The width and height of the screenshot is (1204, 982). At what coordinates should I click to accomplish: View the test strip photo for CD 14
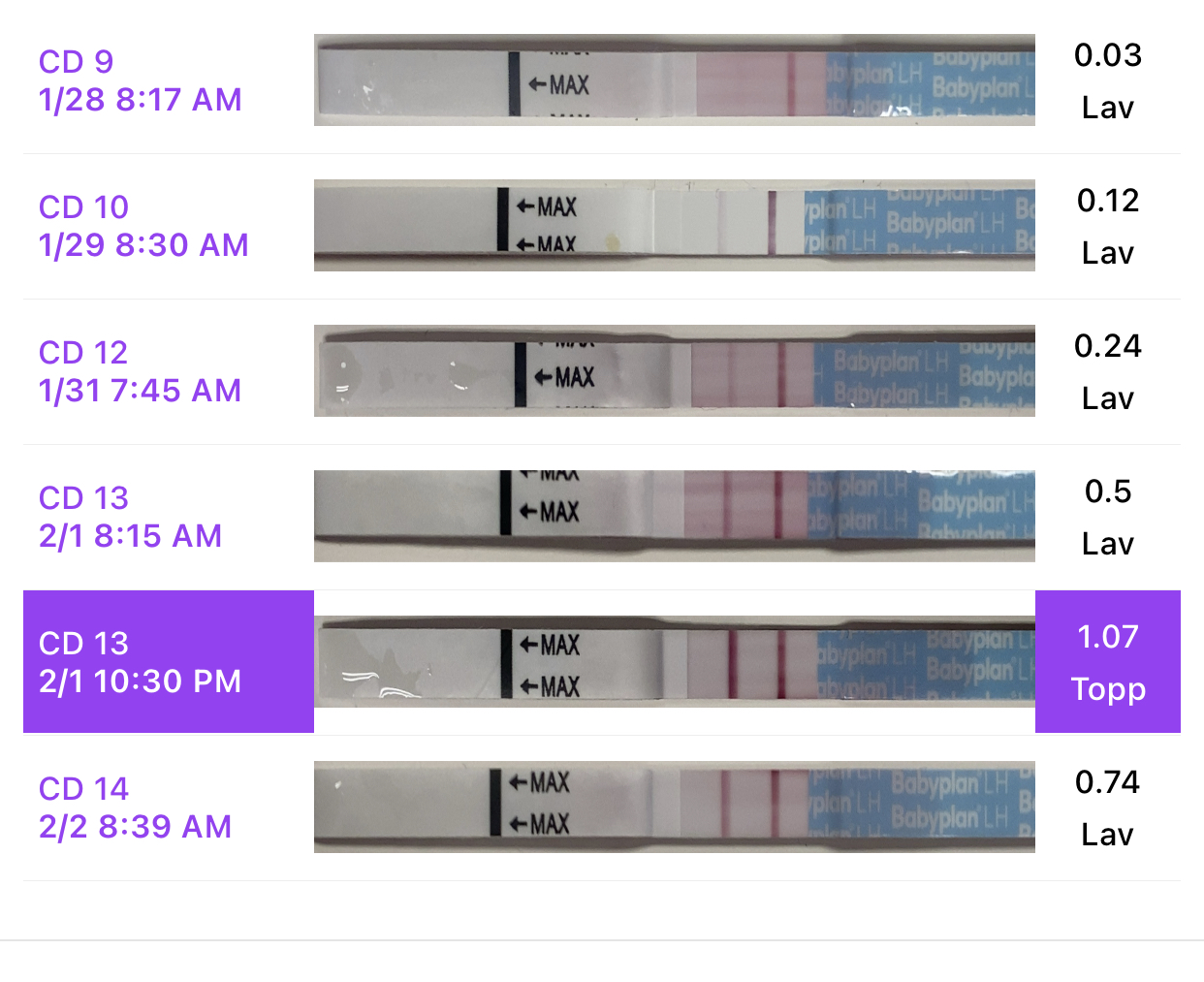pyautogui.click(x=674, y=808)
